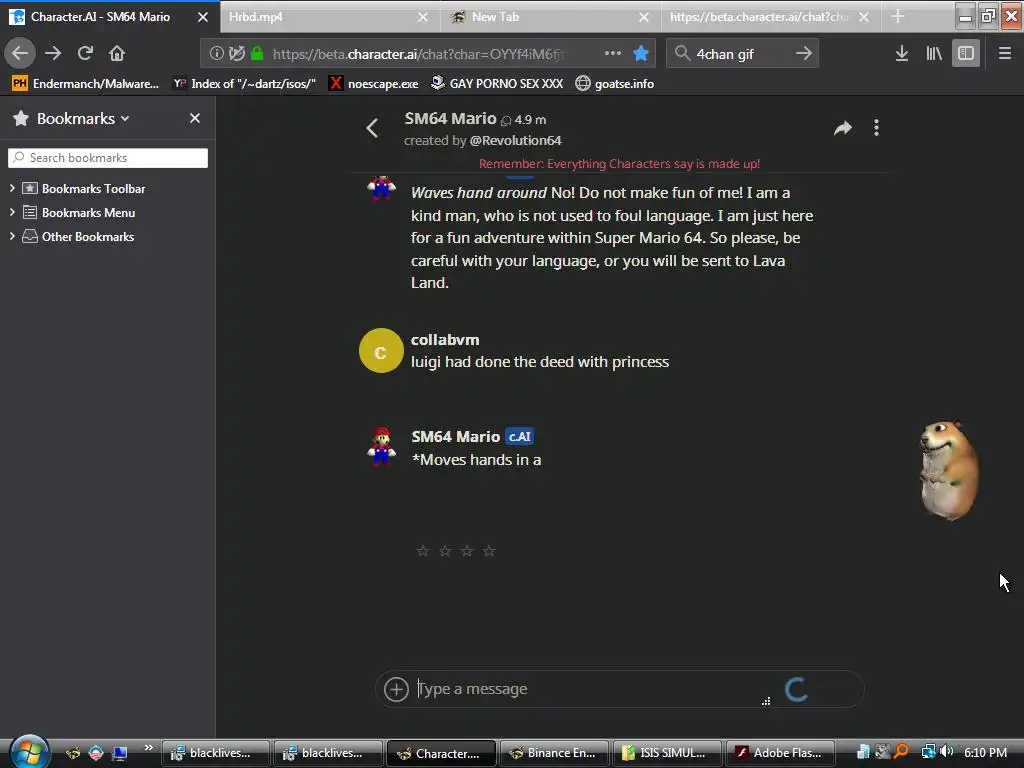This screenshot has height=768, width=1024.
Task: Click the address bar URL
Action: [418, 54]
